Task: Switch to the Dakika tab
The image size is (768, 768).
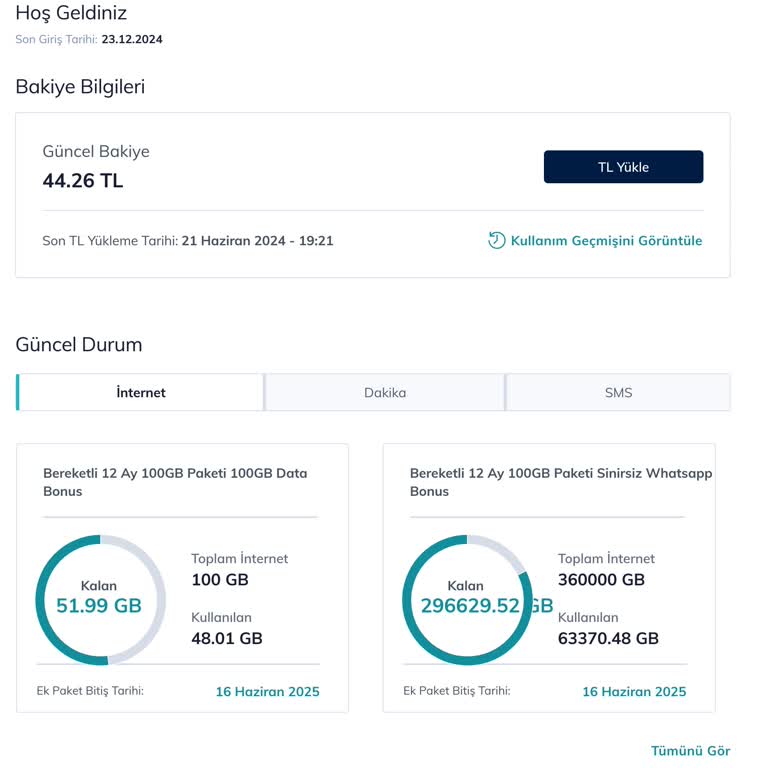Action: pyautogui.click(x=385, y=392)
